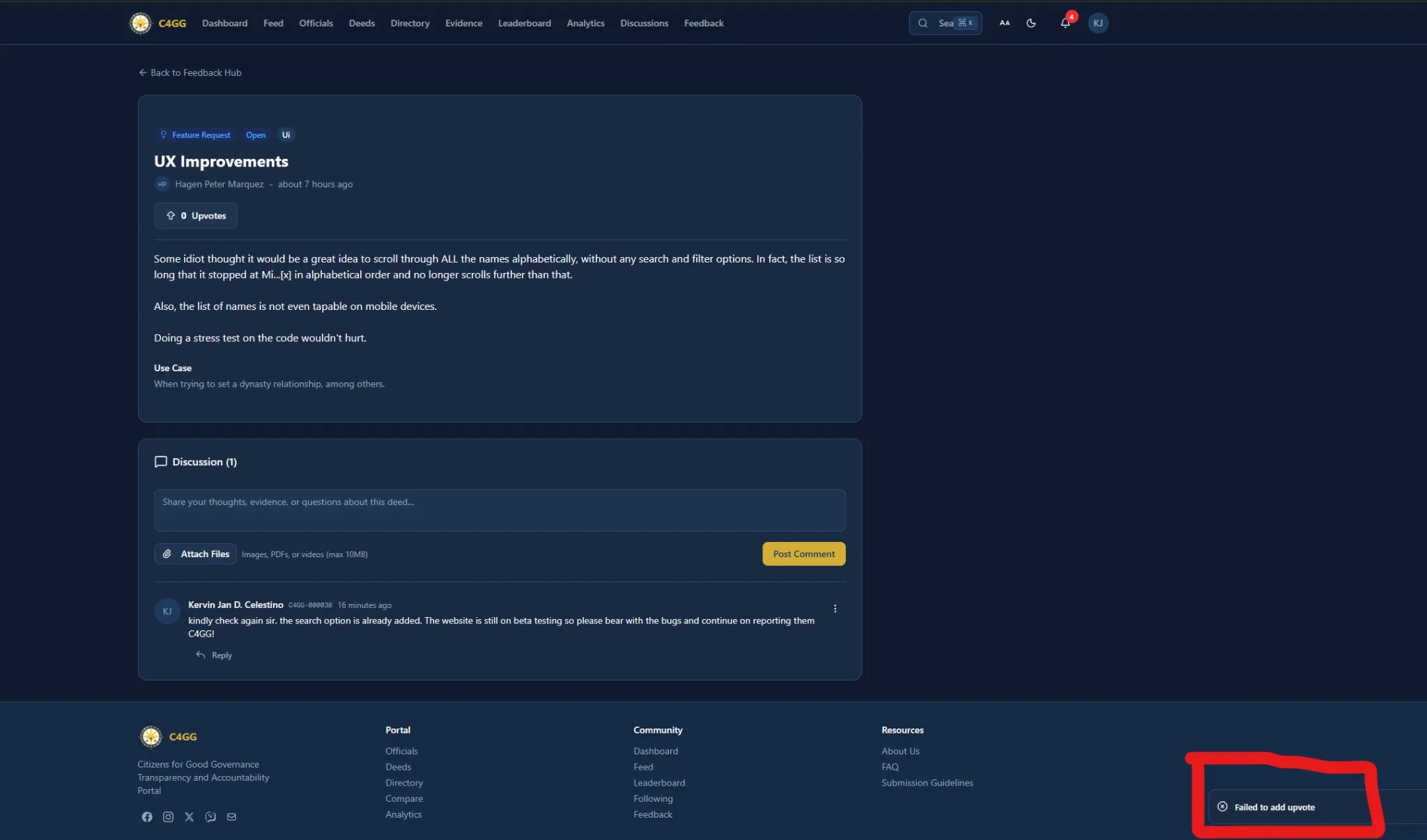Open the comment's three-dot options menu
The height and width of the screenshot is (840, 1427).
click(x=835, y=609)
